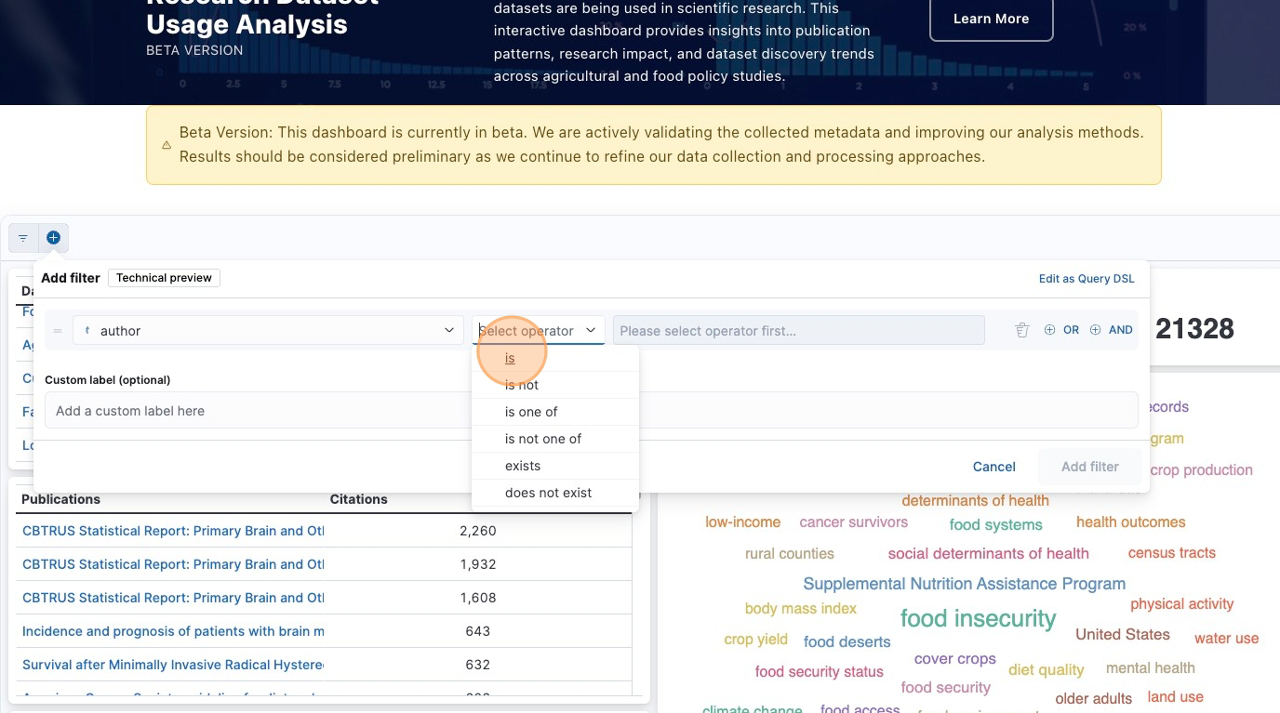Choose the "is" operator option
The image size is (1280, 713).
click(x=510, y=358)
